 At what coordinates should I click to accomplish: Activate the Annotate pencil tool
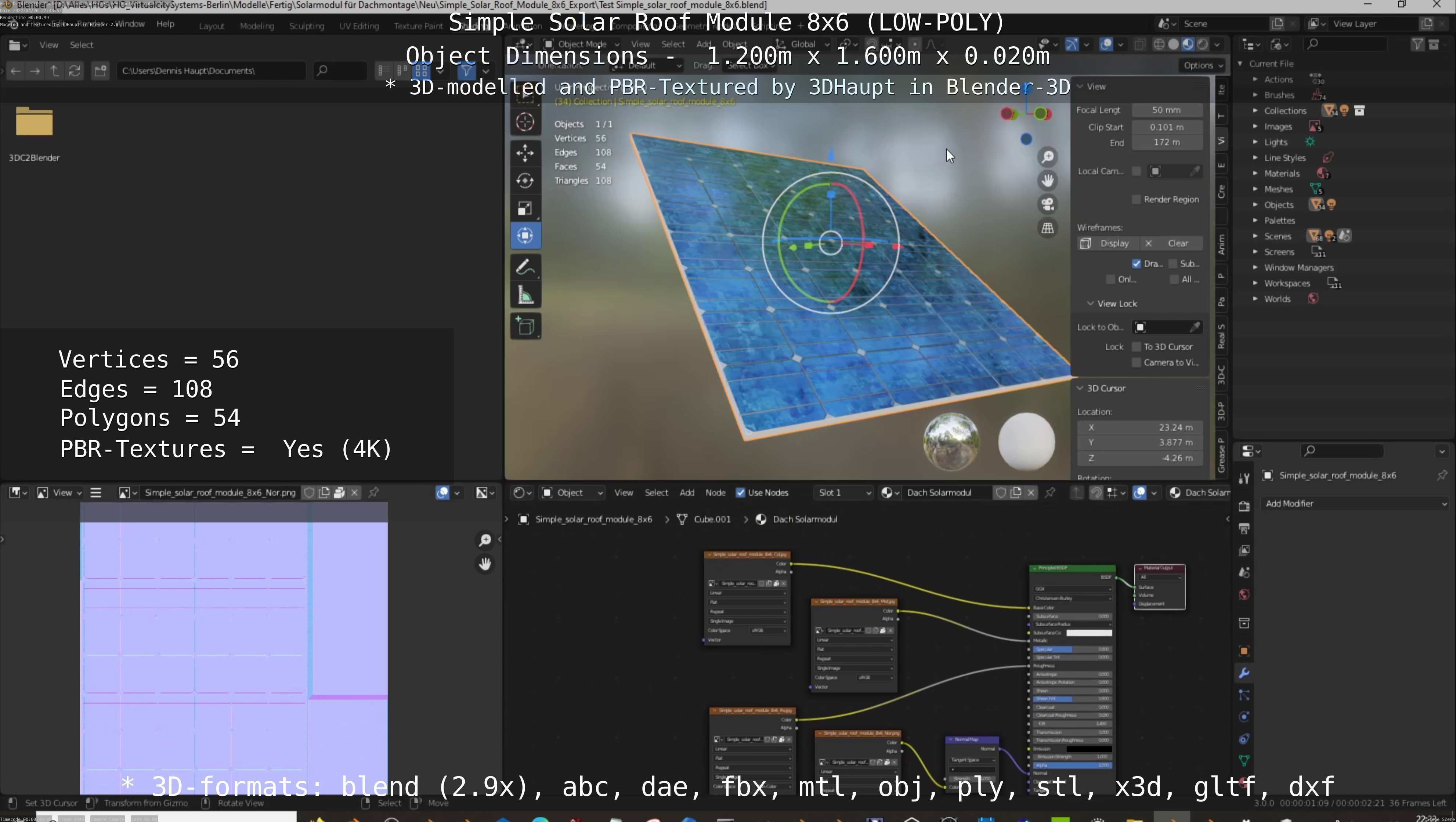(x=525, y=268)
